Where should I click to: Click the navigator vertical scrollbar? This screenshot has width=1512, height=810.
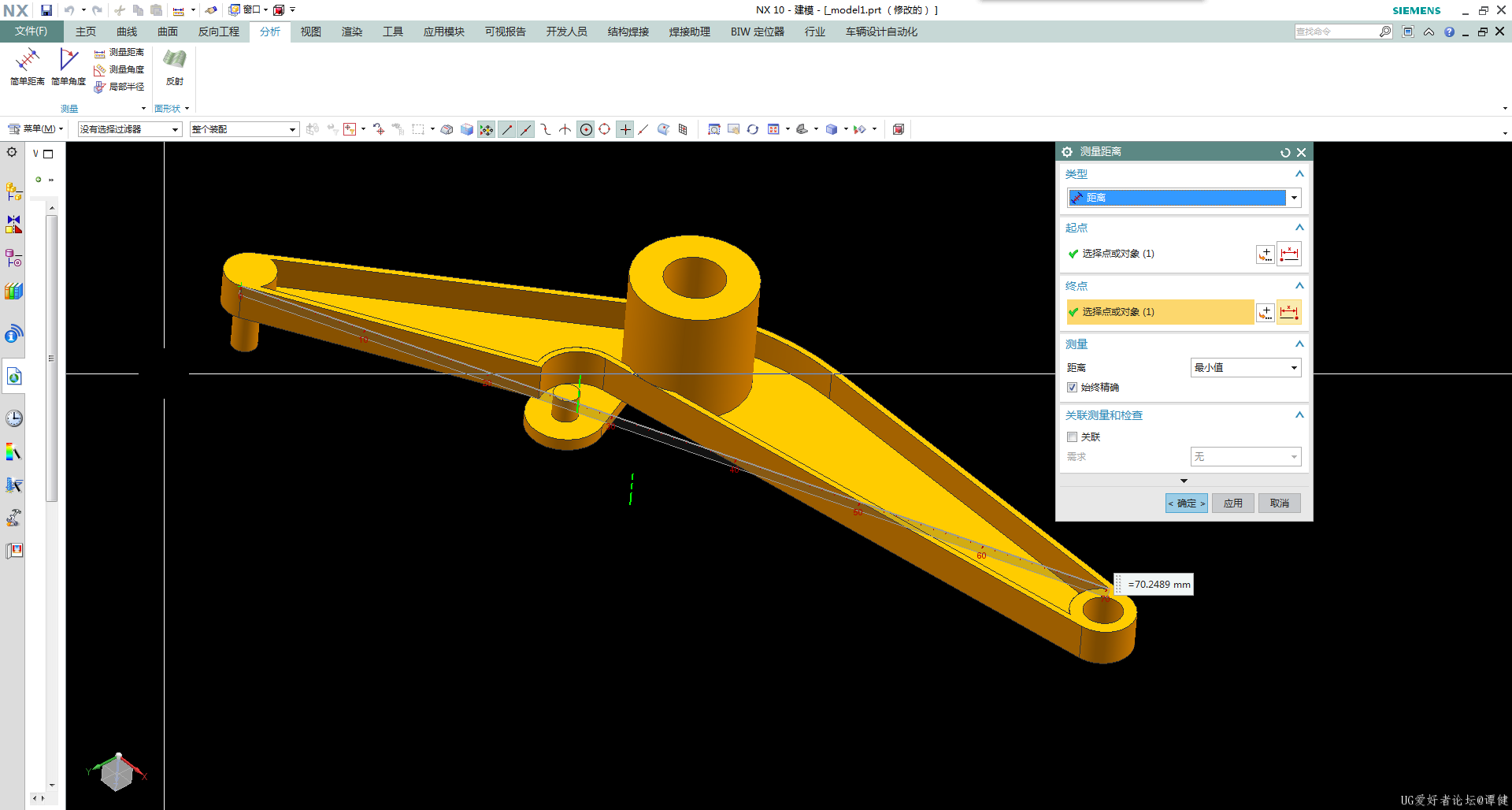[52, 359]
